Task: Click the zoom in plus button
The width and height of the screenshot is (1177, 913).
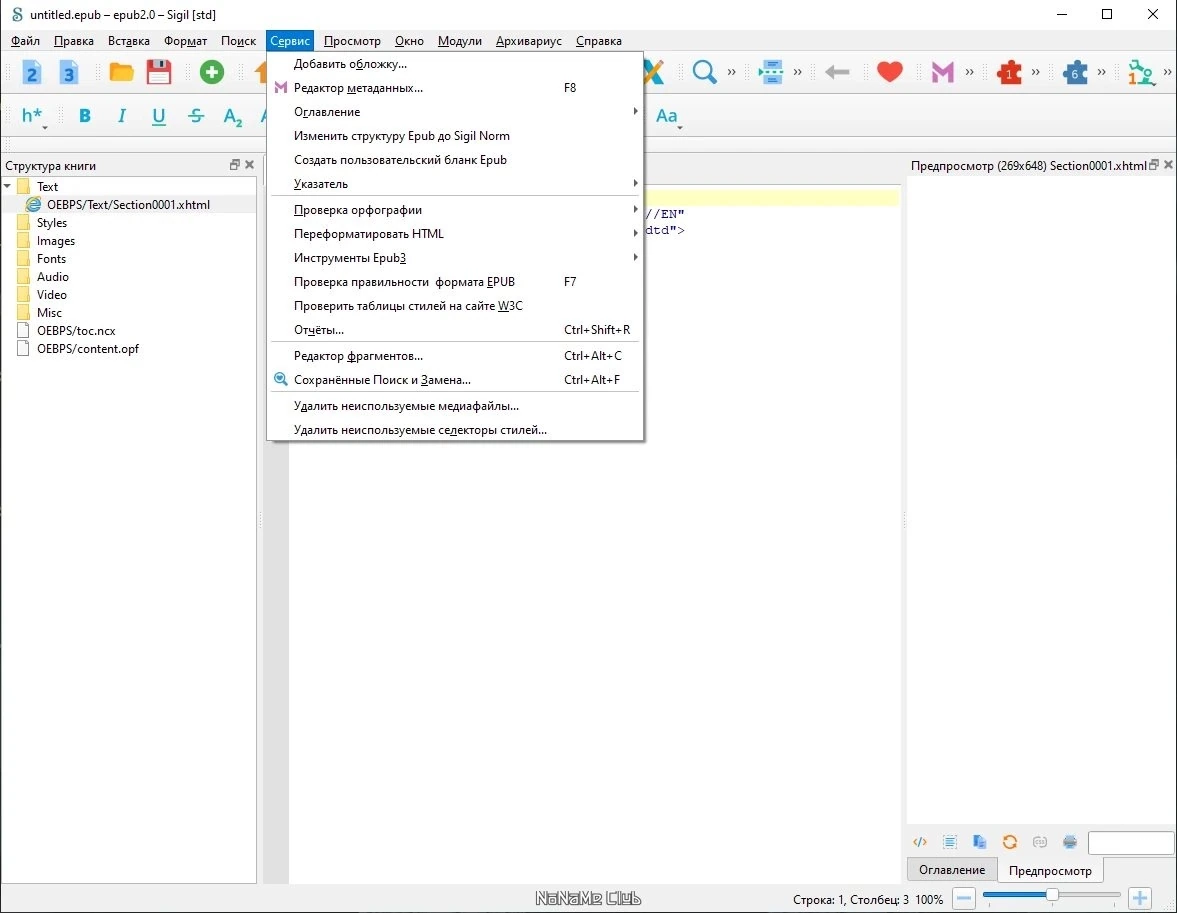Action: pos(1139,898)
